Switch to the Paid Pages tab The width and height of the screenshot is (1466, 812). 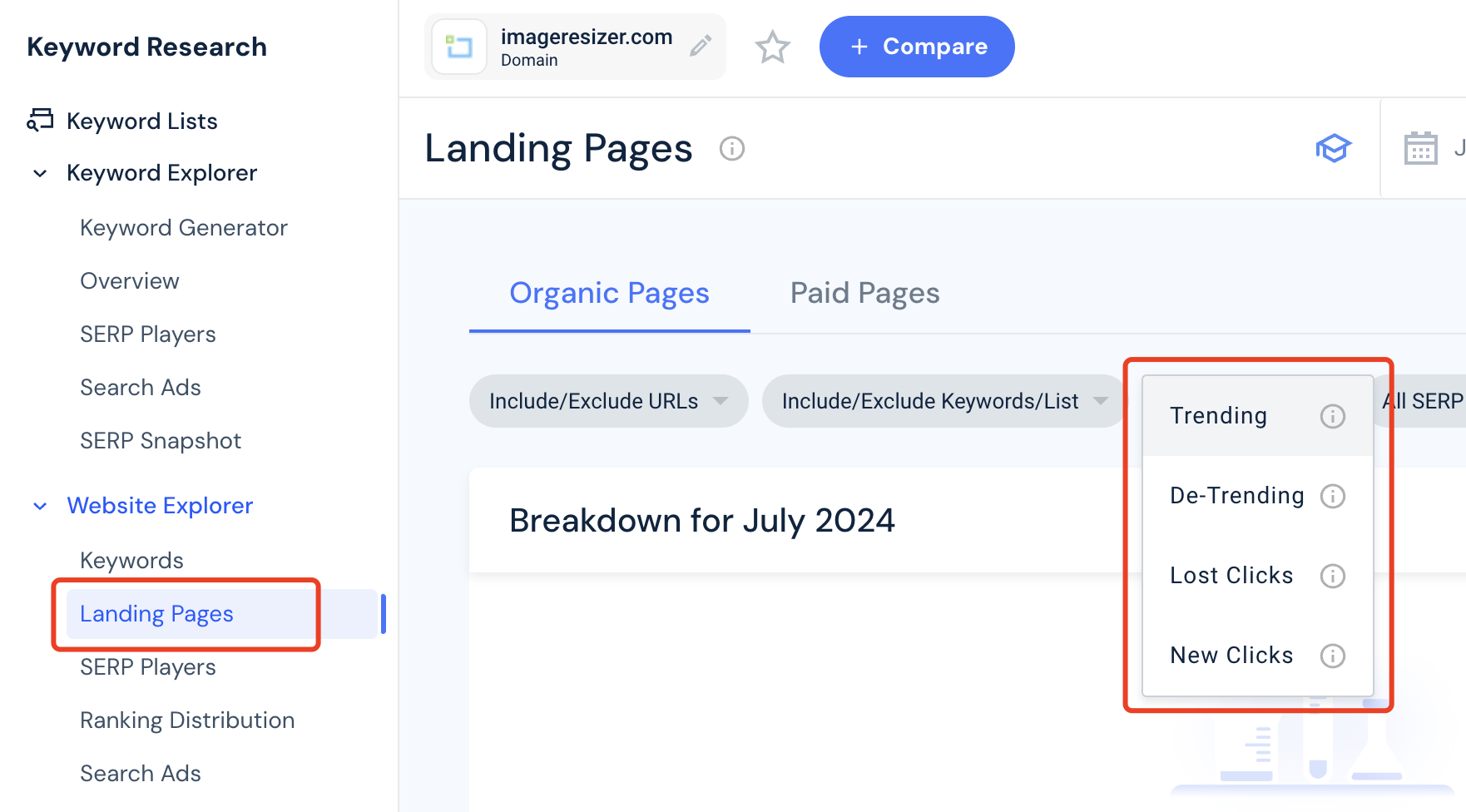click(864, 293)
